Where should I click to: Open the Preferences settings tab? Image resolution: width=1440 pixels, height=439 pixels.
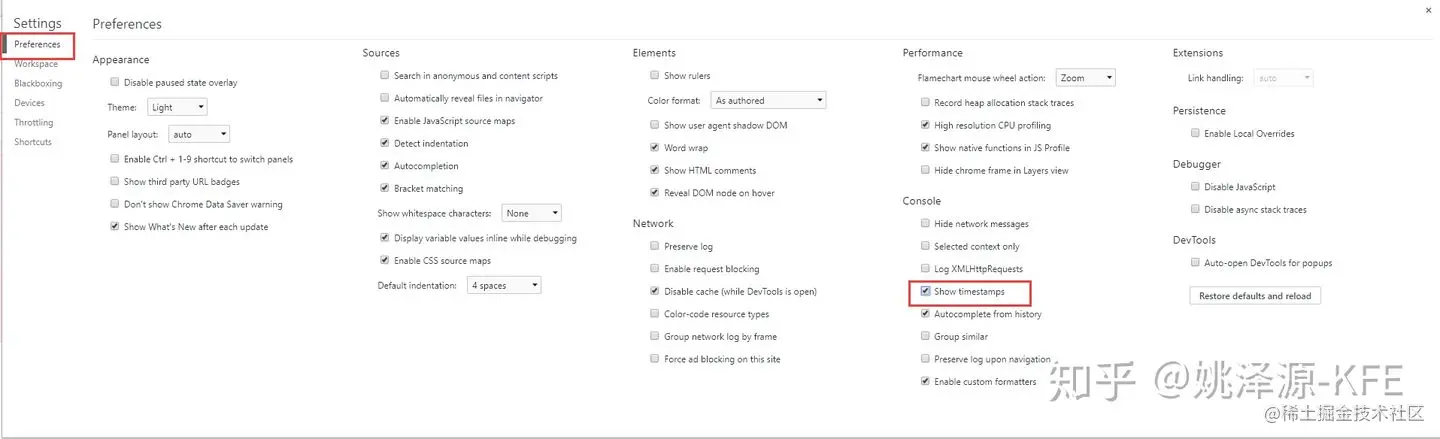point(37,44)
